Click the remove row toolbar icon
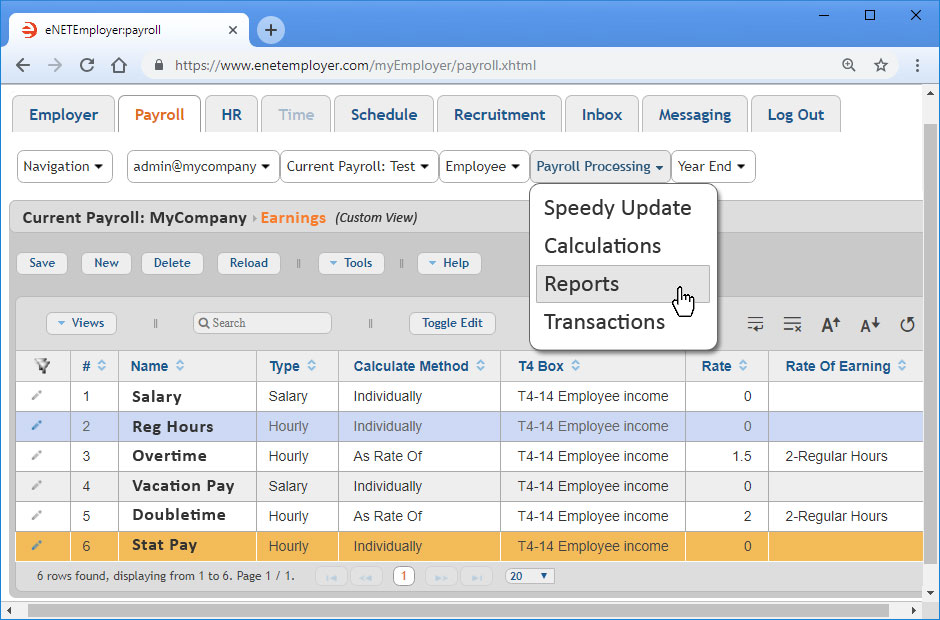The width and height of the screenshot is (940, 620). point(792,323)
